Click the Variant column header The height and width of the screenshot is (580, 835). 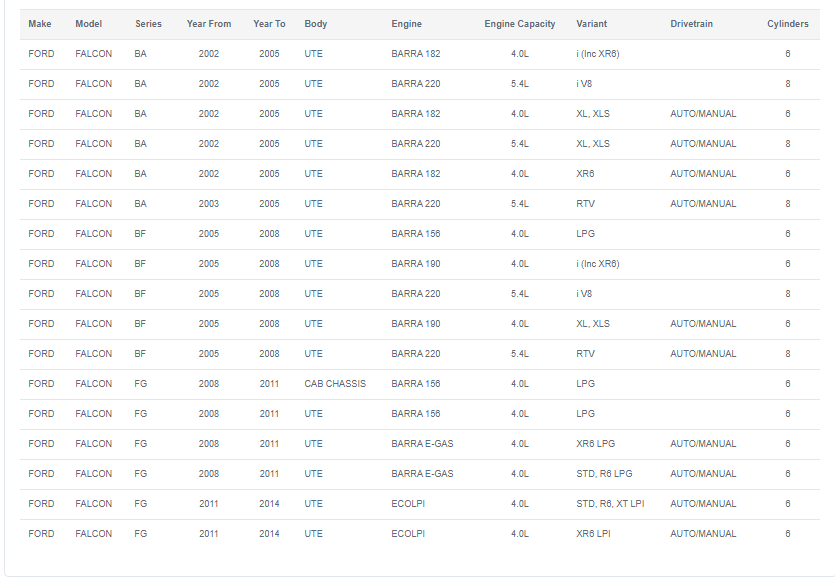pos(592,24)
